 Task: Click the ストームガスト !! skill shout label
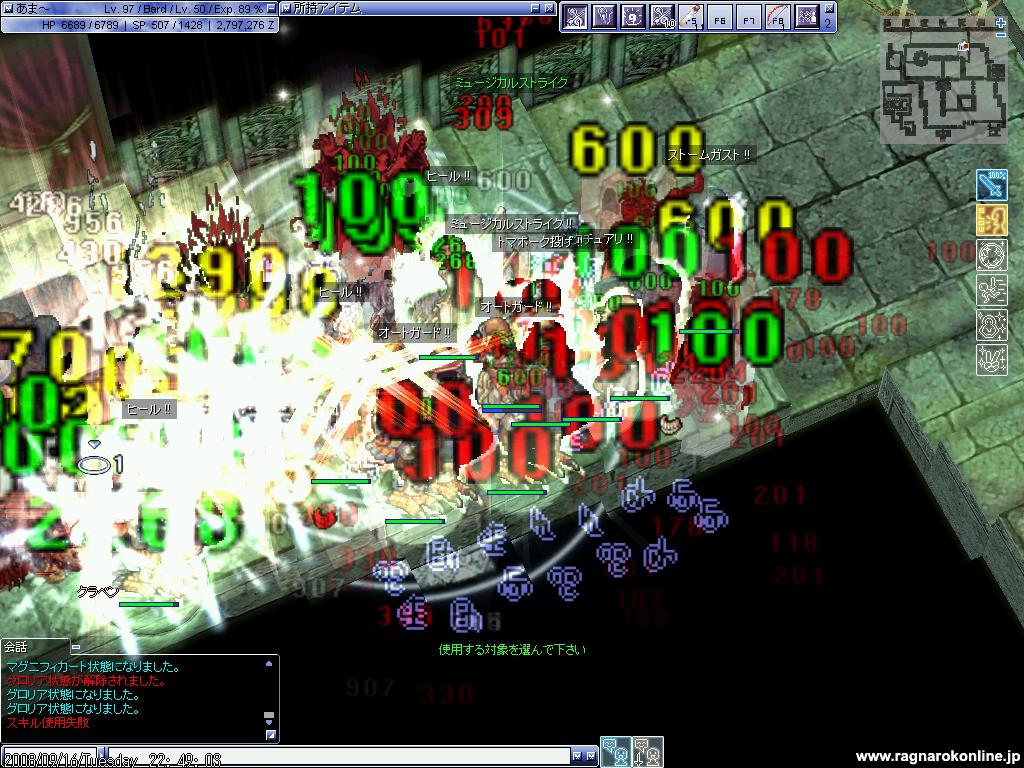coord(709,155)
